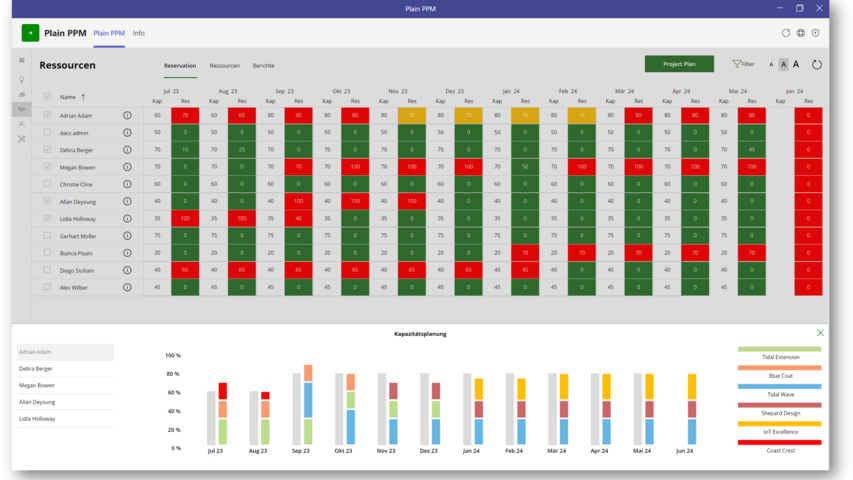The width and height of the screenshot is (853, 480).
Task: Reload the table with the circular arrow next to font sizes
Action: [x=816, y=65]
